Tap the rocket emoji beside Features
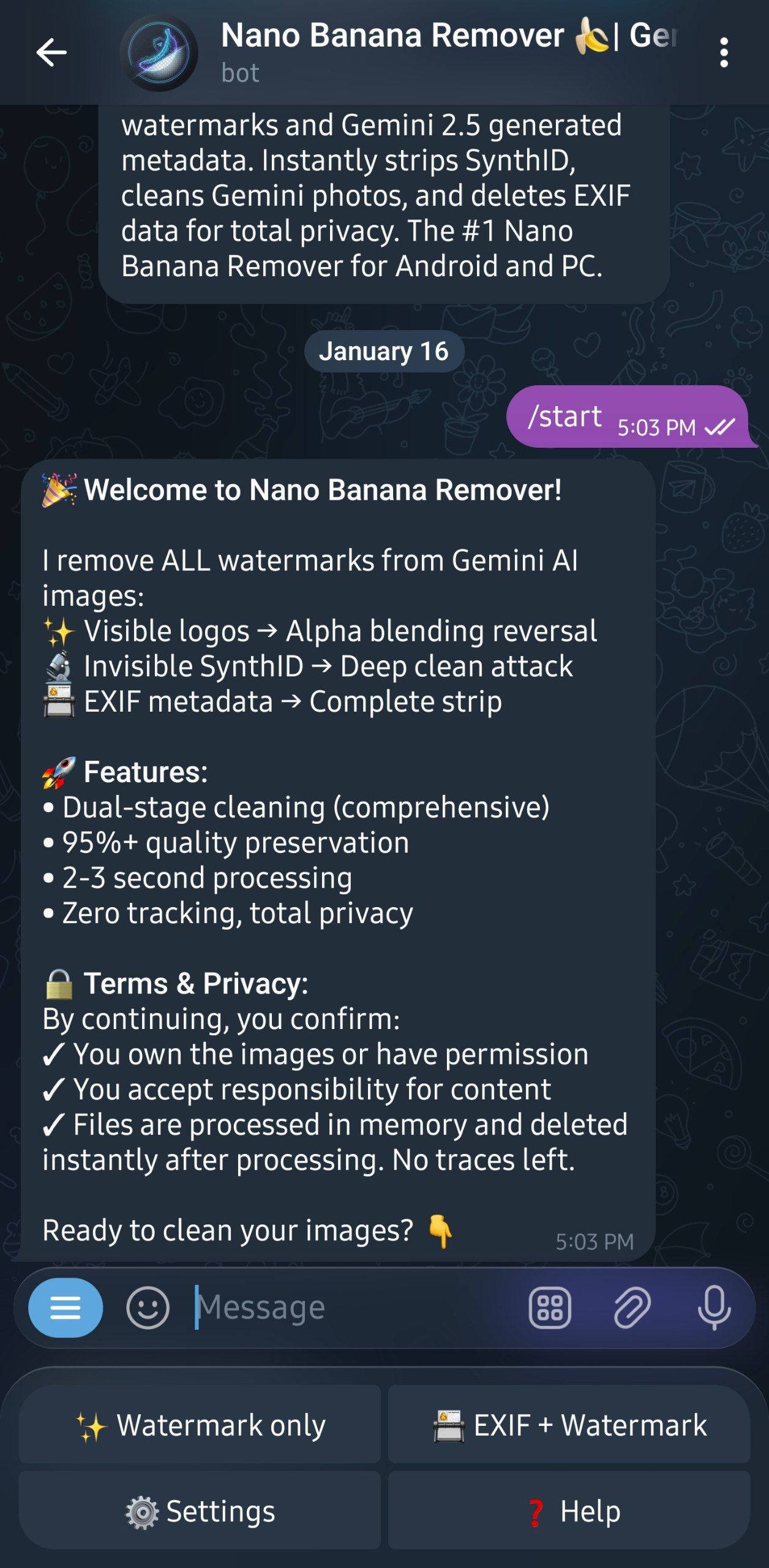Screen dimensions: 769x1568 59,772
